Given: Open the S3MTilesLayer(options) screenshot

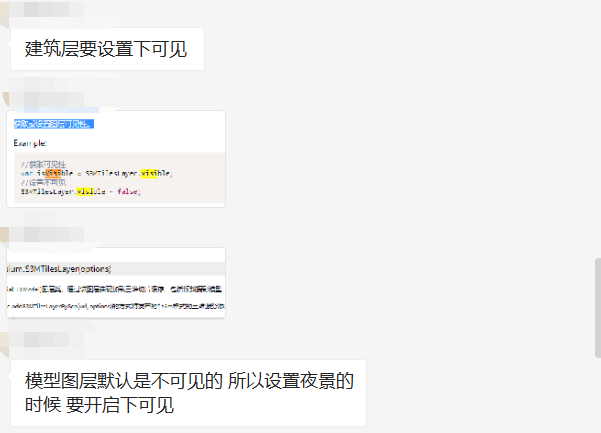Looking at the screenshot, I should (116, 283).
